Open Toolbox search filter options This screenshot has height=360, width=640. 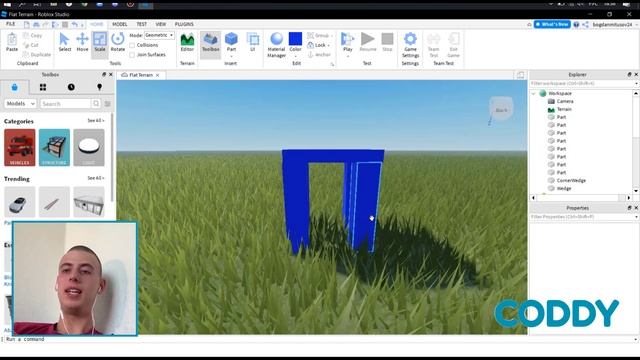[107, 104]
